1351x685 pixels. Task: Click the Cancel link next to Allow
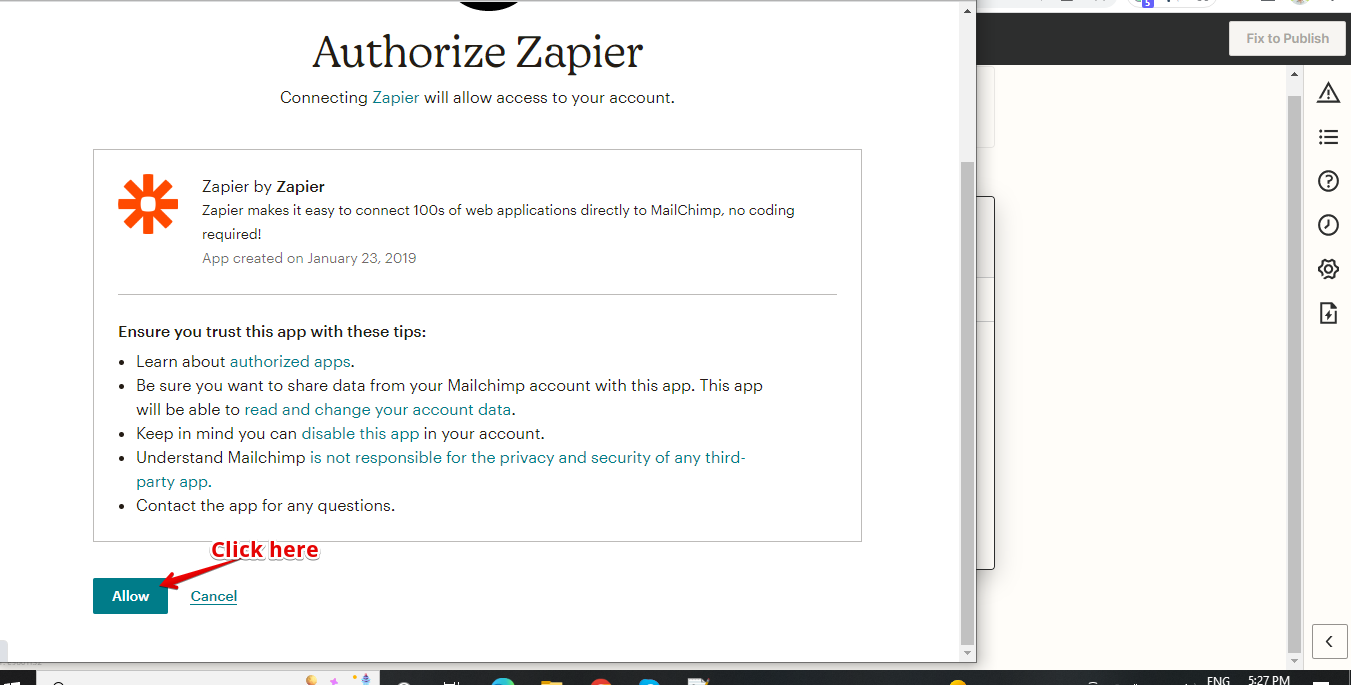[214, 596]
